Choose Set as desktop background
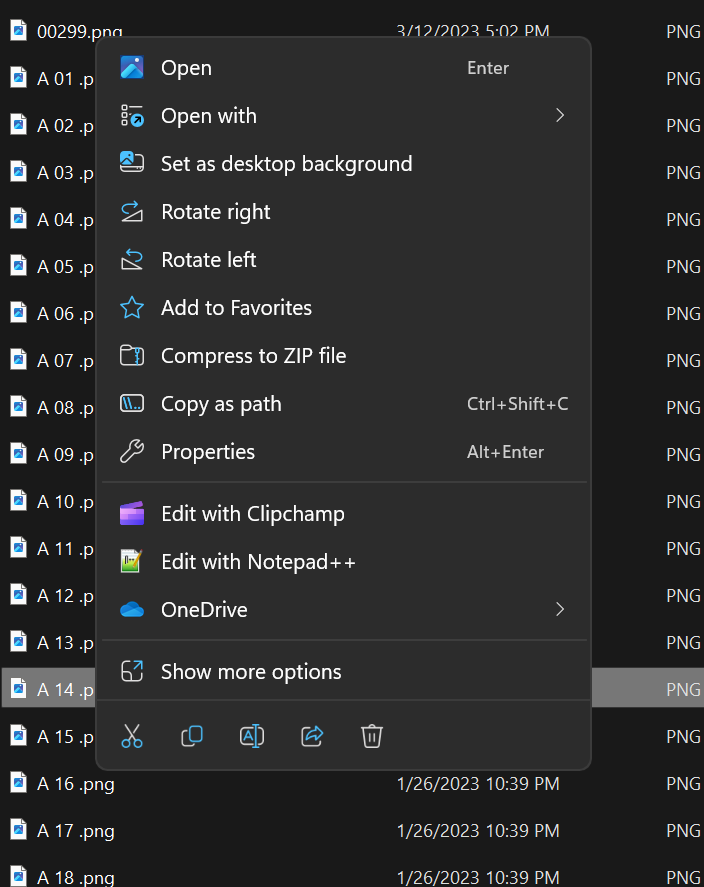704x887 pixels. pyautogui.click(x=287, y=163)
